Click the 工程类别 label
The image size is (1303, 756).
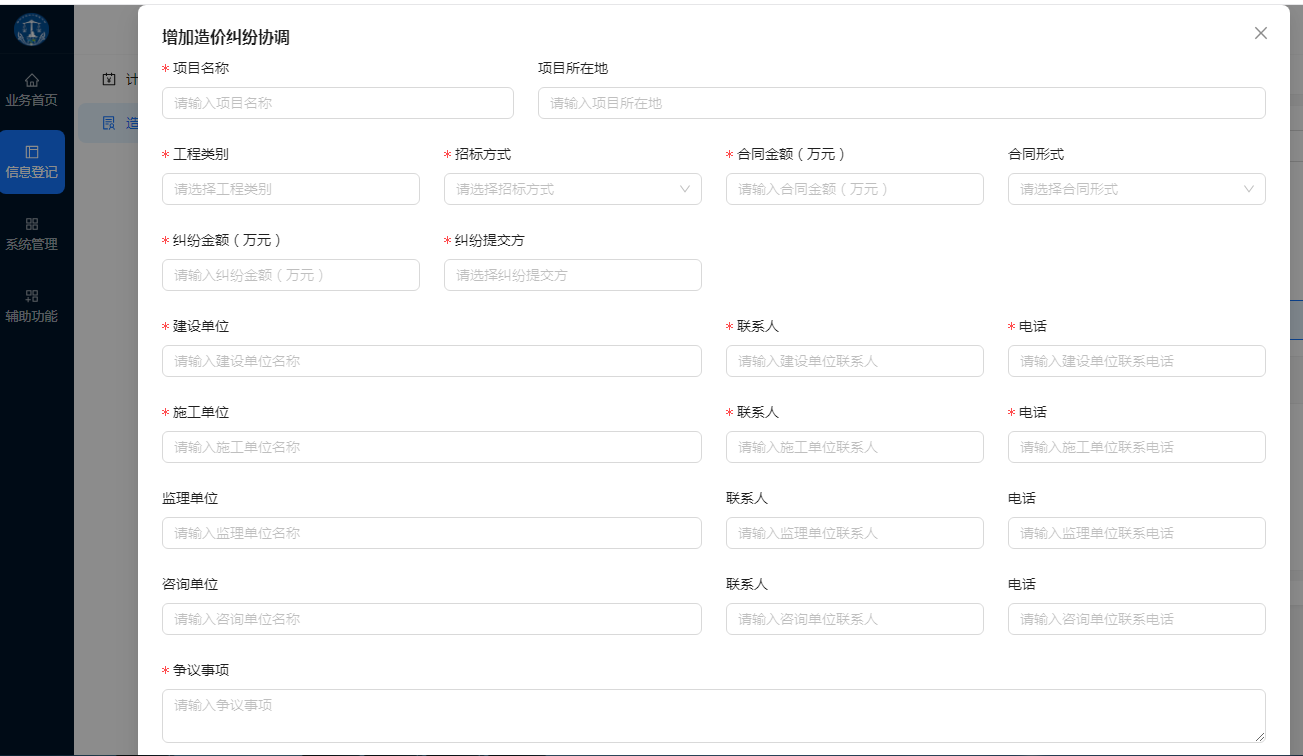click(201, 154)
